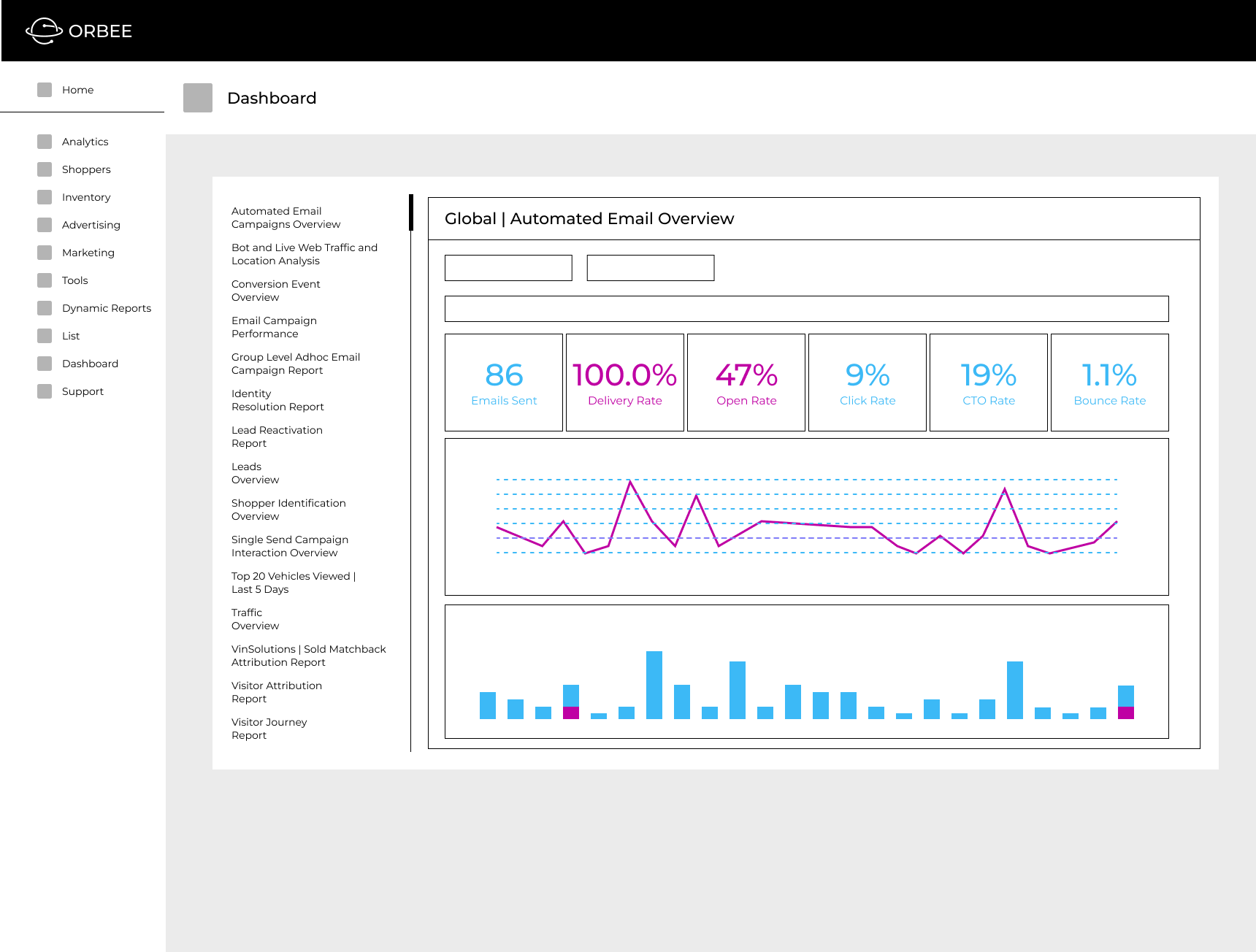
Task: Select the Leads Overview report
Action: click(x=255, y=473)
